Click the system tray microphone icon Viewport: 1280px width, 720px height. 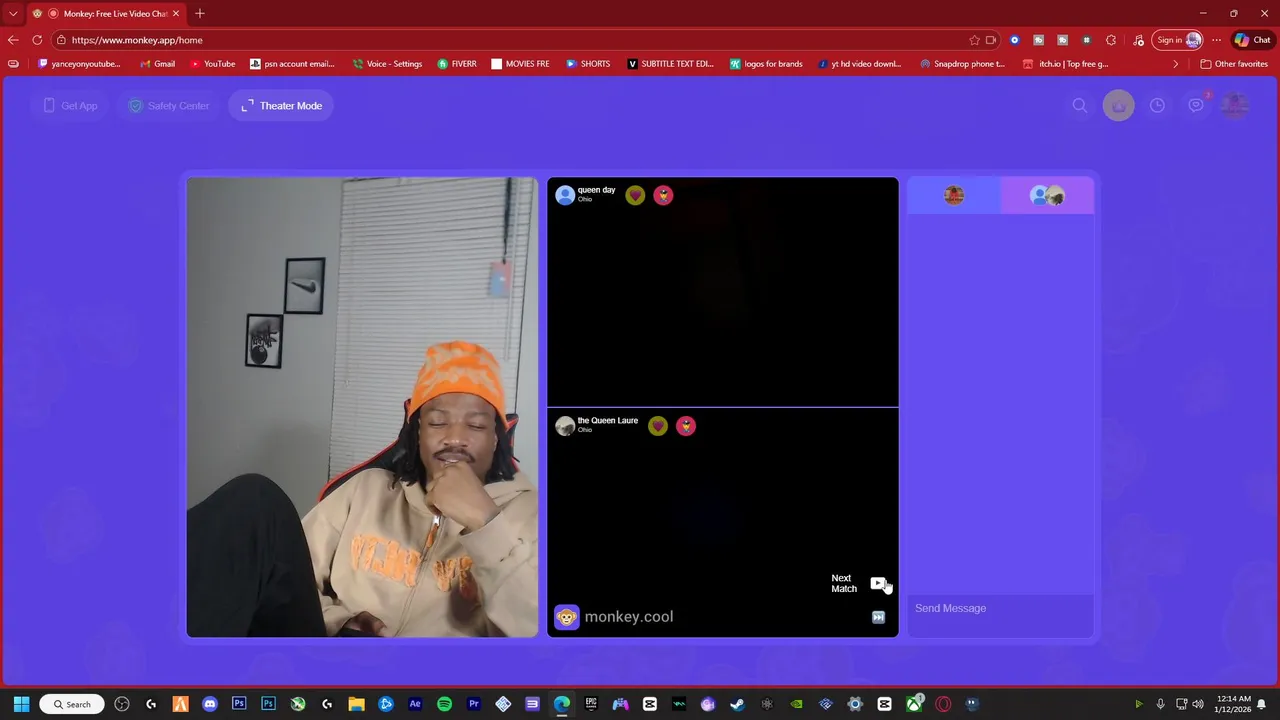pyautogui.click(x=1160, y=704)
